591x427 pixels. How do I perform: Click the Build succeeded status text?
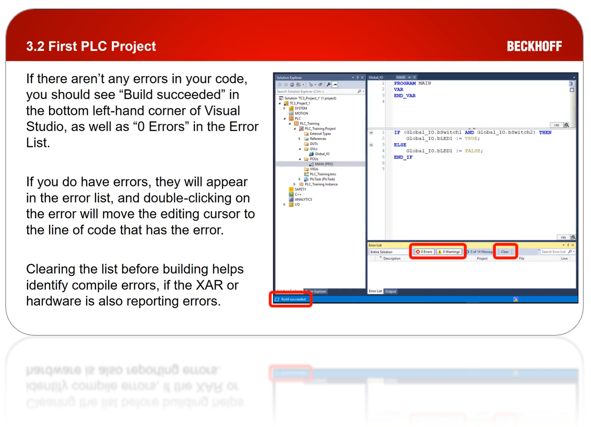click(294, 299)
